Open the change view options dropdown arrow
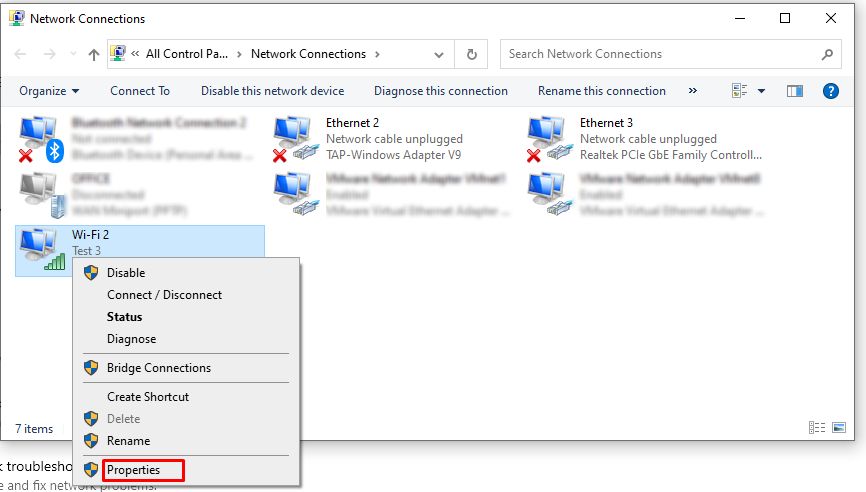This screenshot has width=866, height=492. point(761,91)
